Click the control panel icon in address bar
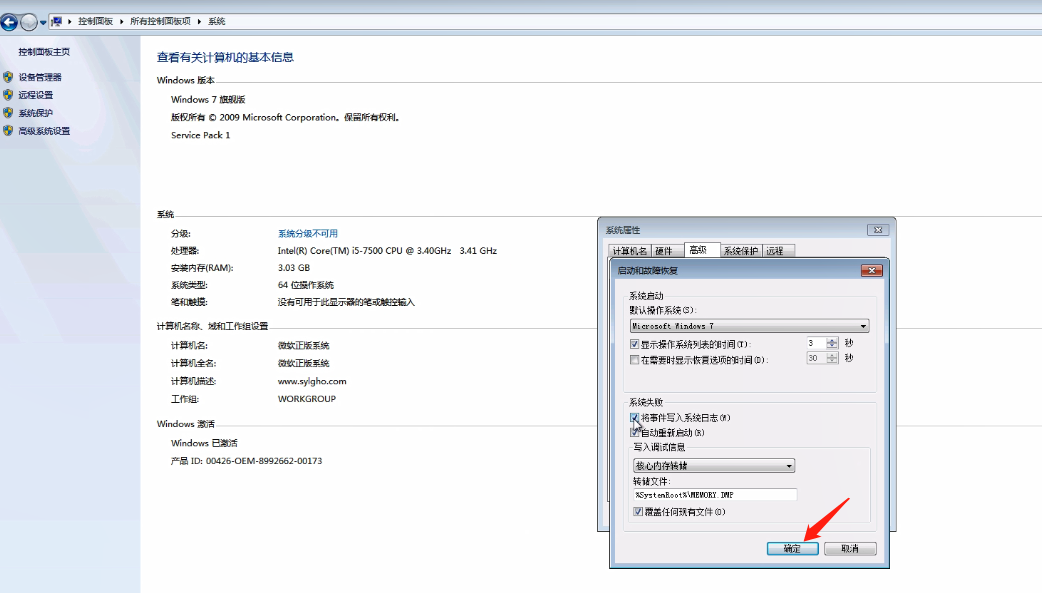 [56, 21]
